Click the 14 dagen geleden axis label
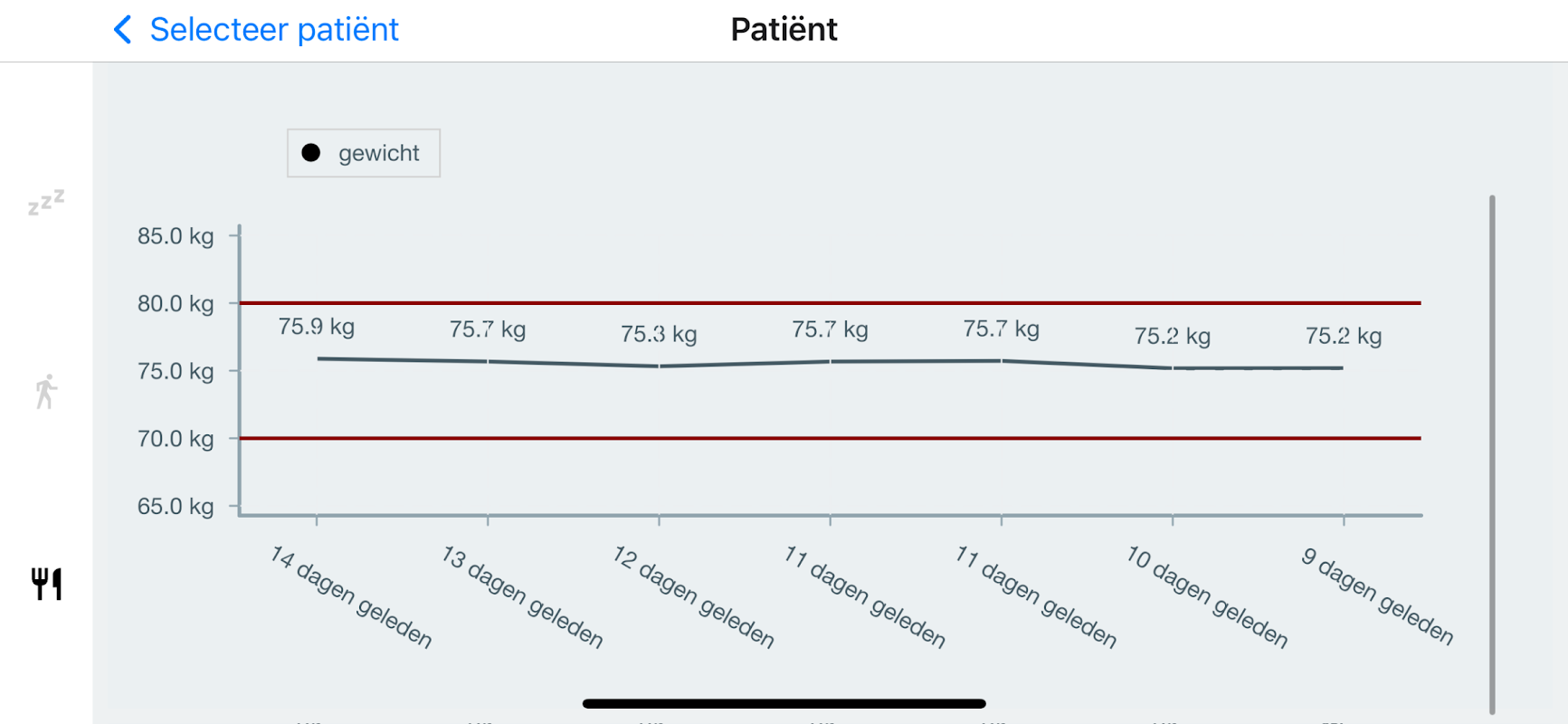1568x724 pixels. coord(351,596)
